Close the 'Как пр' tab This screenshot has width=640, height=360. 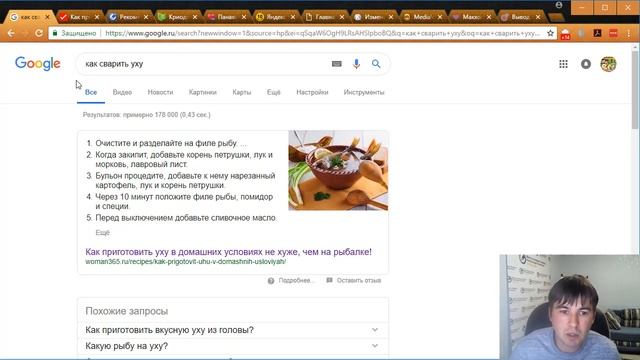point(97,17)
